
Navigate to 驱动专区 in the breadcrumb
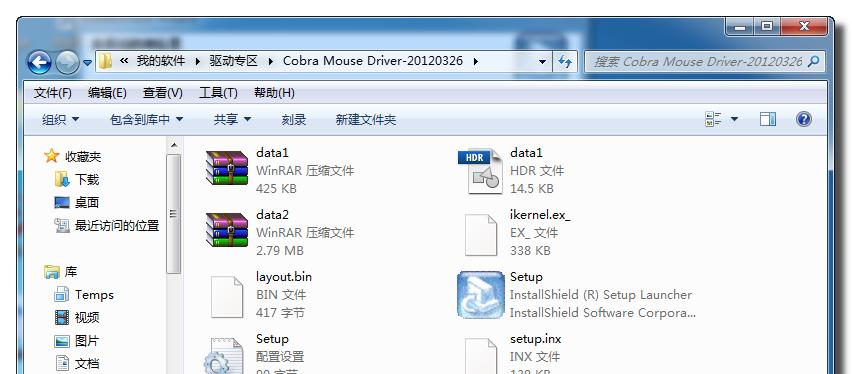[234, 61]
